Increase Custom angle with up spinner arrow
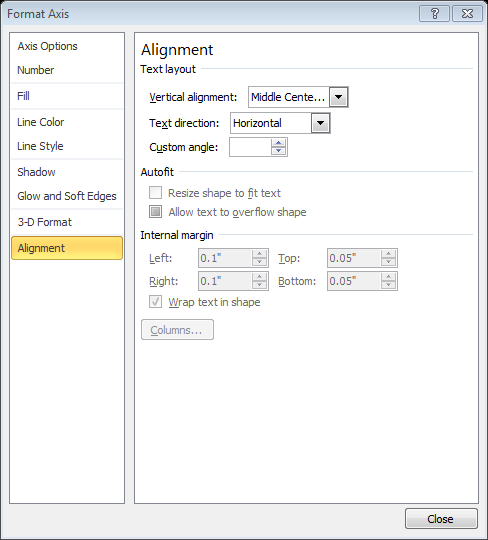 point(278,143)
